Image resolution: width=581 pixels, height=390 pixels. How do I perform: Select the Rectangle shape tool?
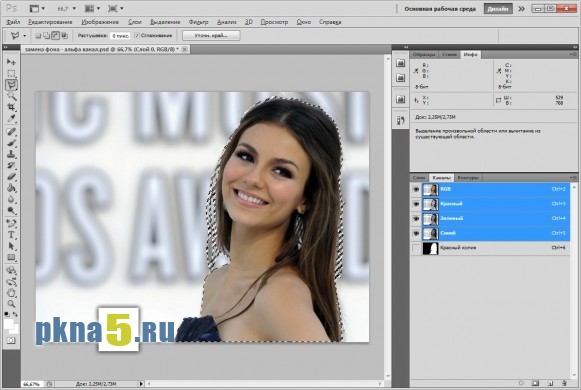click(x=11, y=257)
